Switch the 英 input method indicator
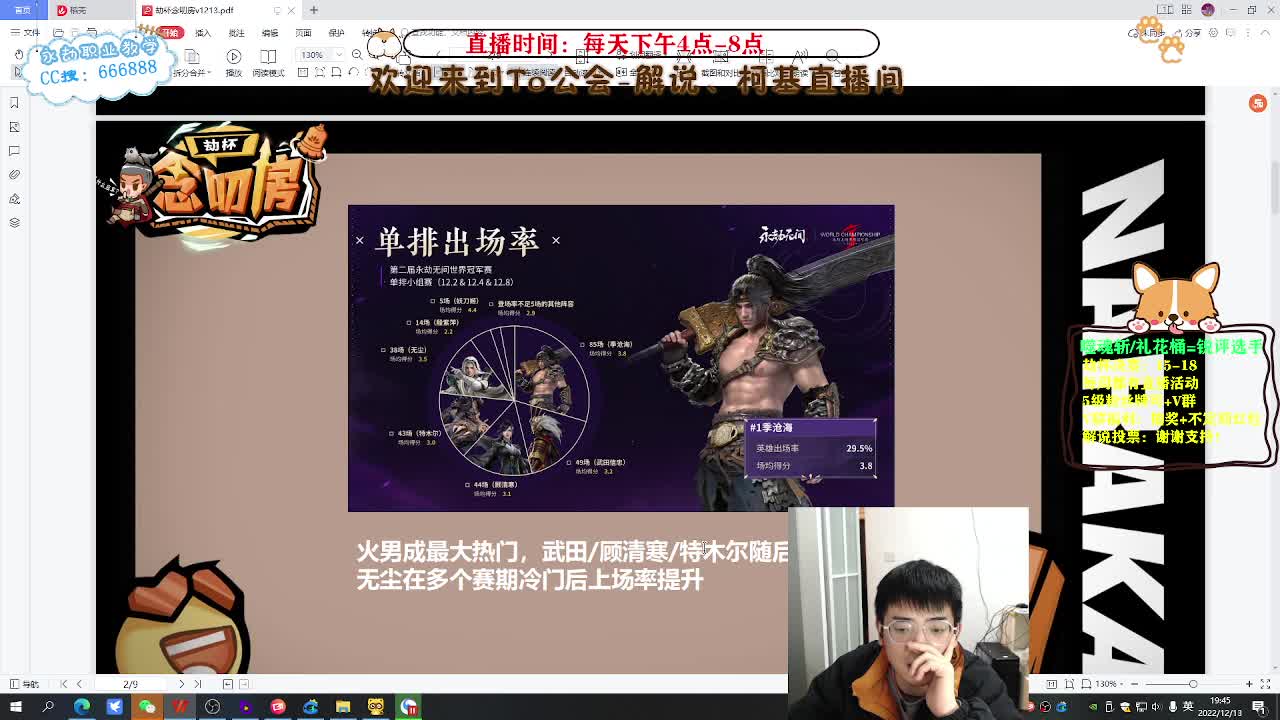1280x720 pixels. point(1189,707)
